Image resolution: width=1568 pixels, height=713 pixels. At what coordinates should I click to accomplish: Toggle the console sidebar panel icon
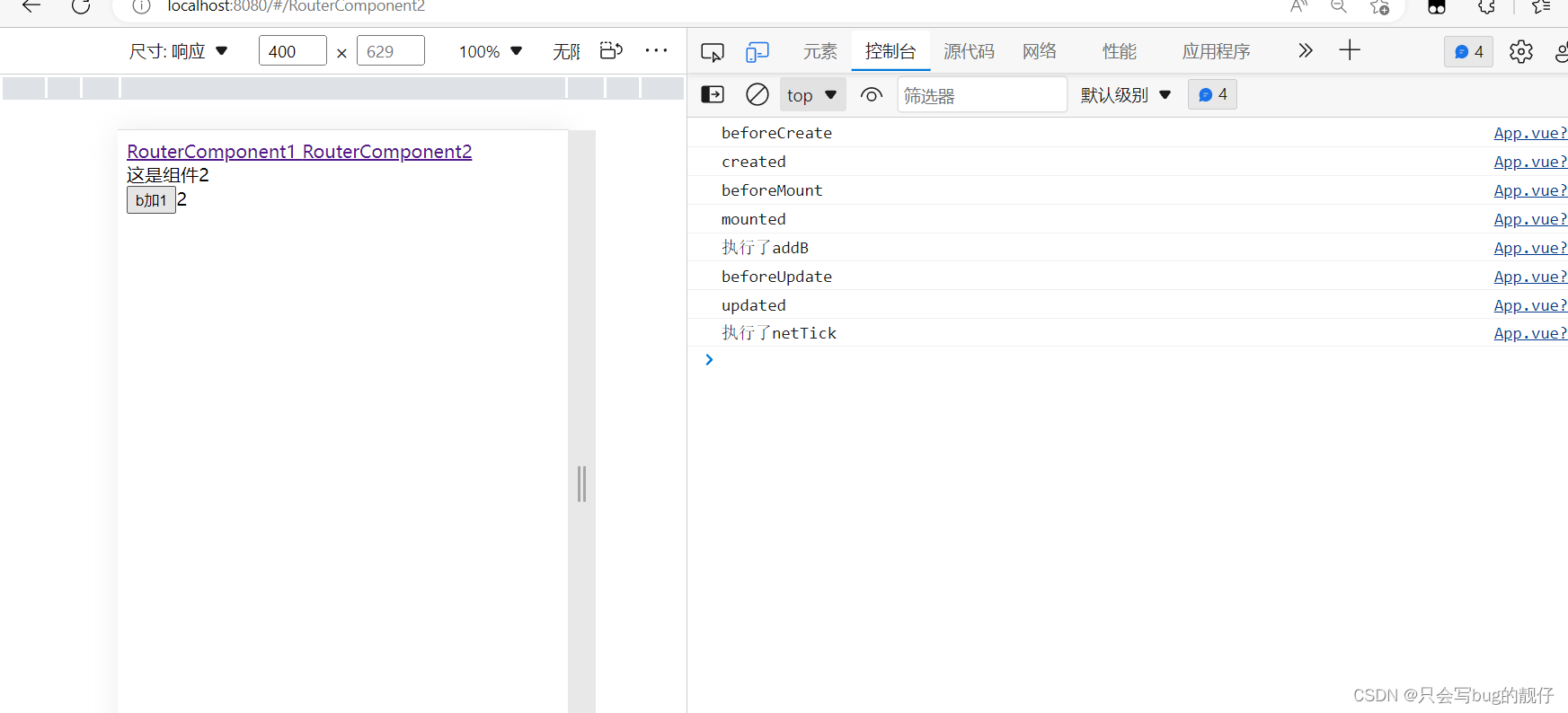(713, 94)
